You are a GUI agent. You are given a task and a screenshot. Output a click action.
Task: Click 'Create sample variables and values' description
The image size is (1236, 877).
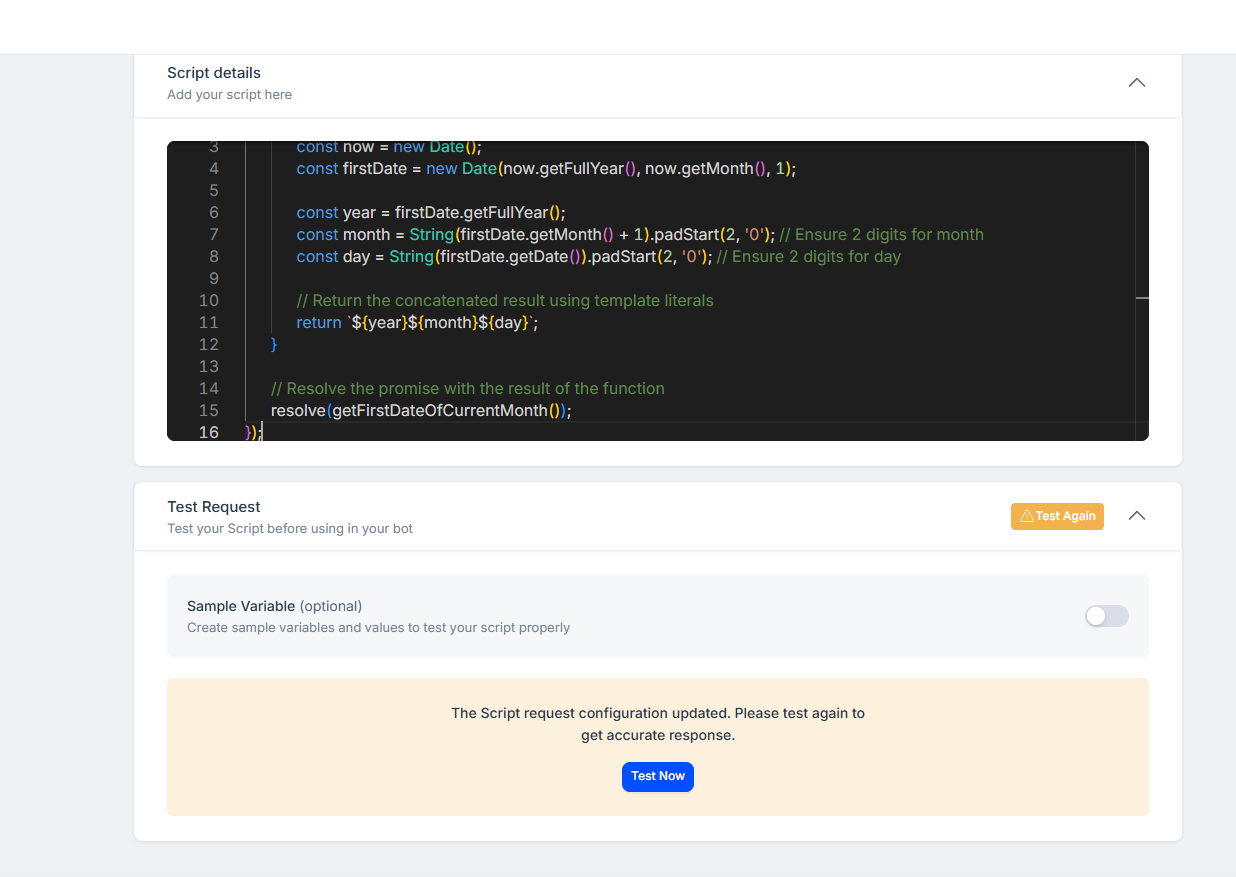coord(378,628)
